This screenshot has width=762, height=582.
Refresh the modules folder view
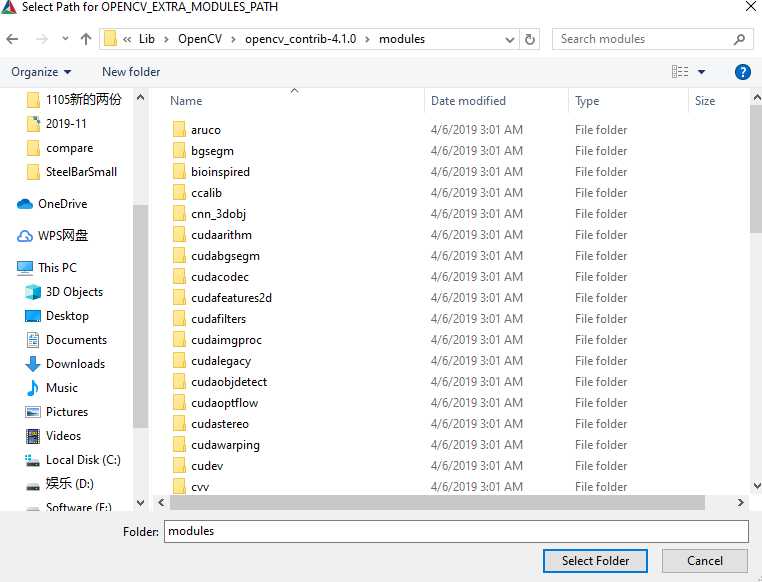(530, 39)
